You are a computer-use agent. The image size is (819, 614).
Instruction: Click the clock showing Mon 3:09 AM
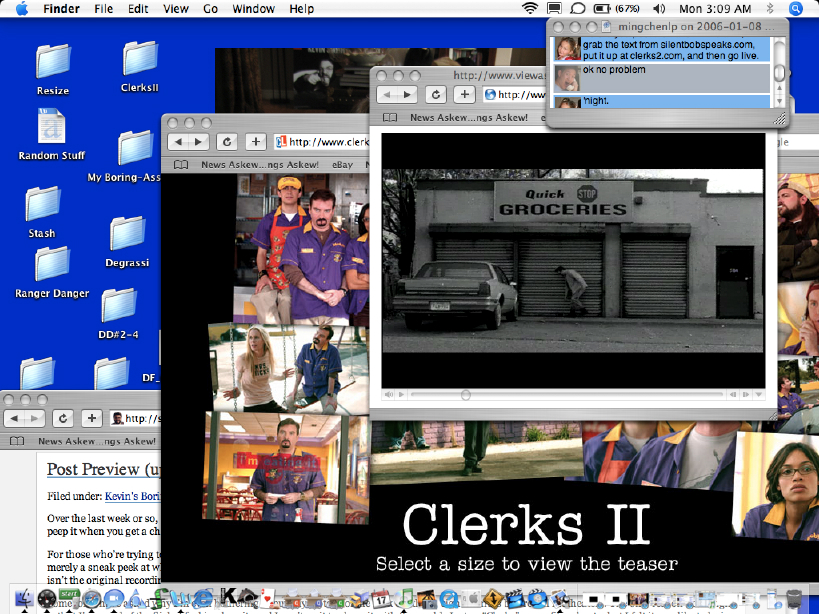click(715, 9)
